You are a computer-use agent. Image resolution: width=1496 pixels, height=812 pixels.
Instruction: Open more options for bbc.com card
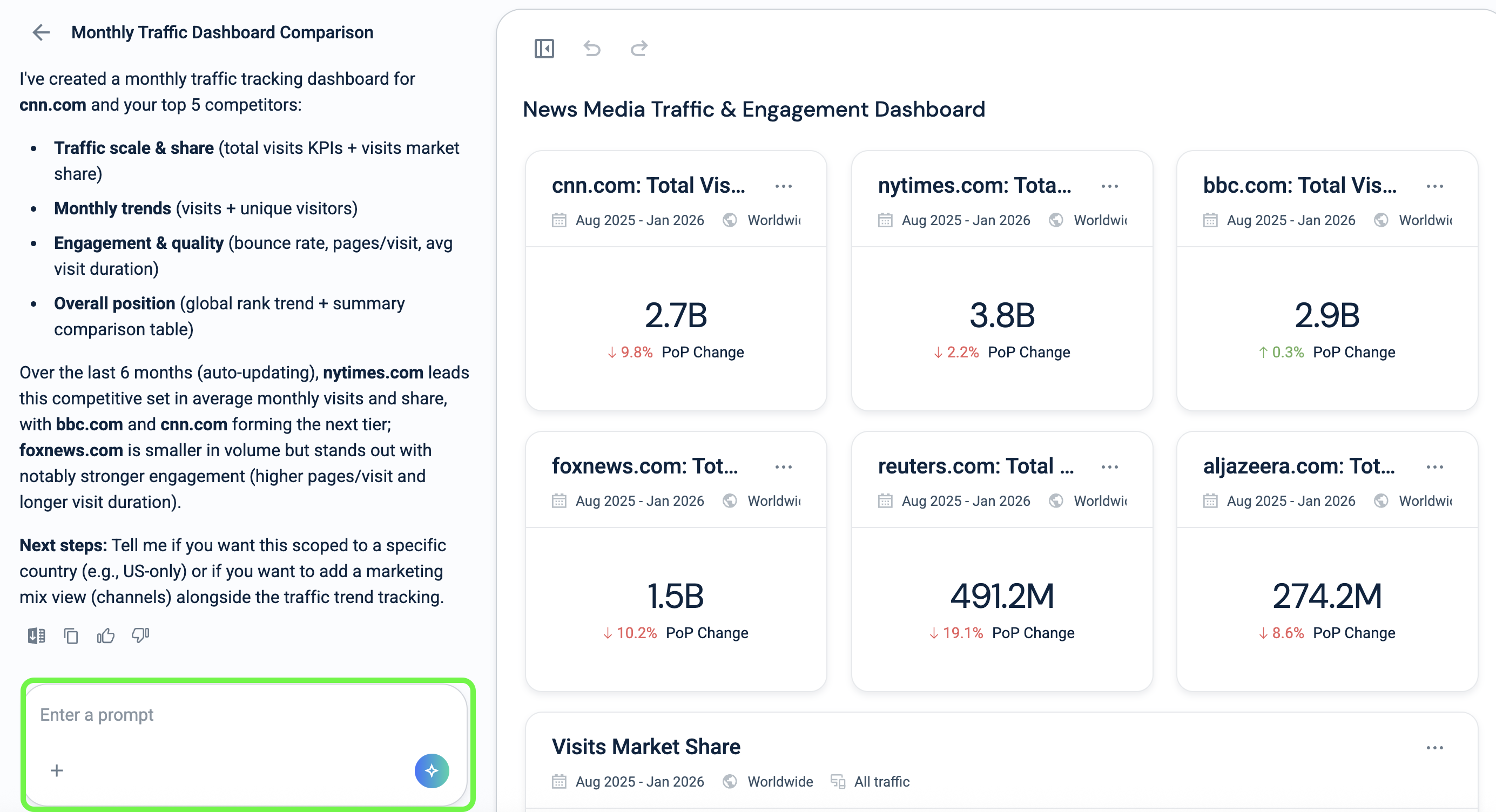tap(1434, 186)
